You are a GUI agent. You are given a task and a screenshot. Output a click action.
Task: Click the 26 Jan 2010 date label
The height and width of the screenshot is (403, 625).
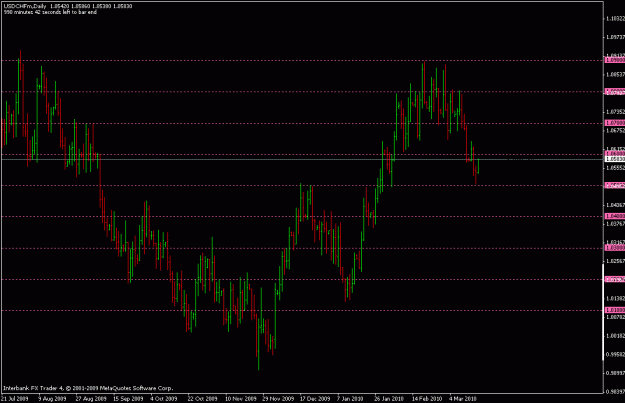pyautogui.click(x=389, y=398)
